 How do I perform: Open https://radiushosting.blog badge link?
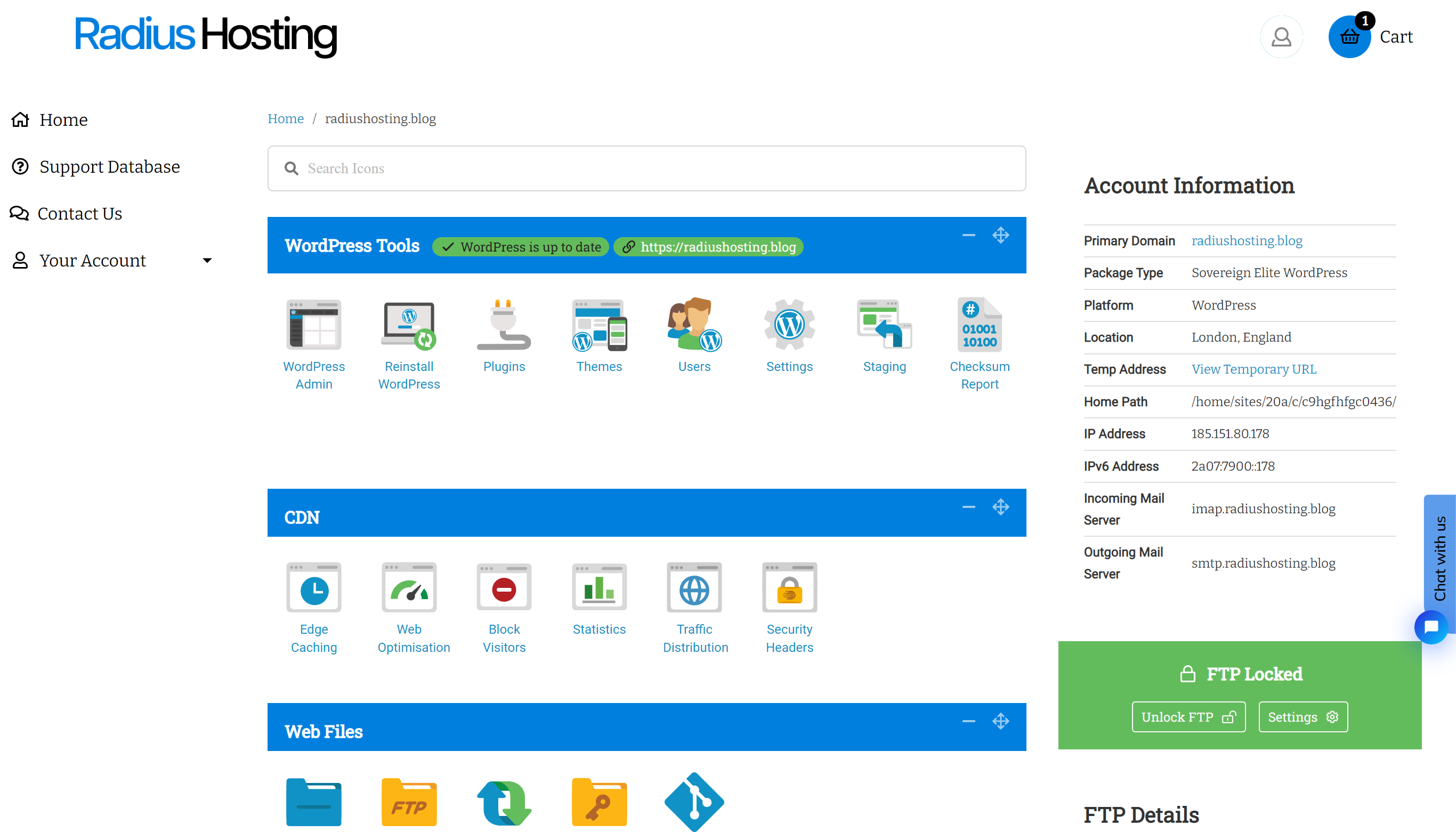coord(708,247)
